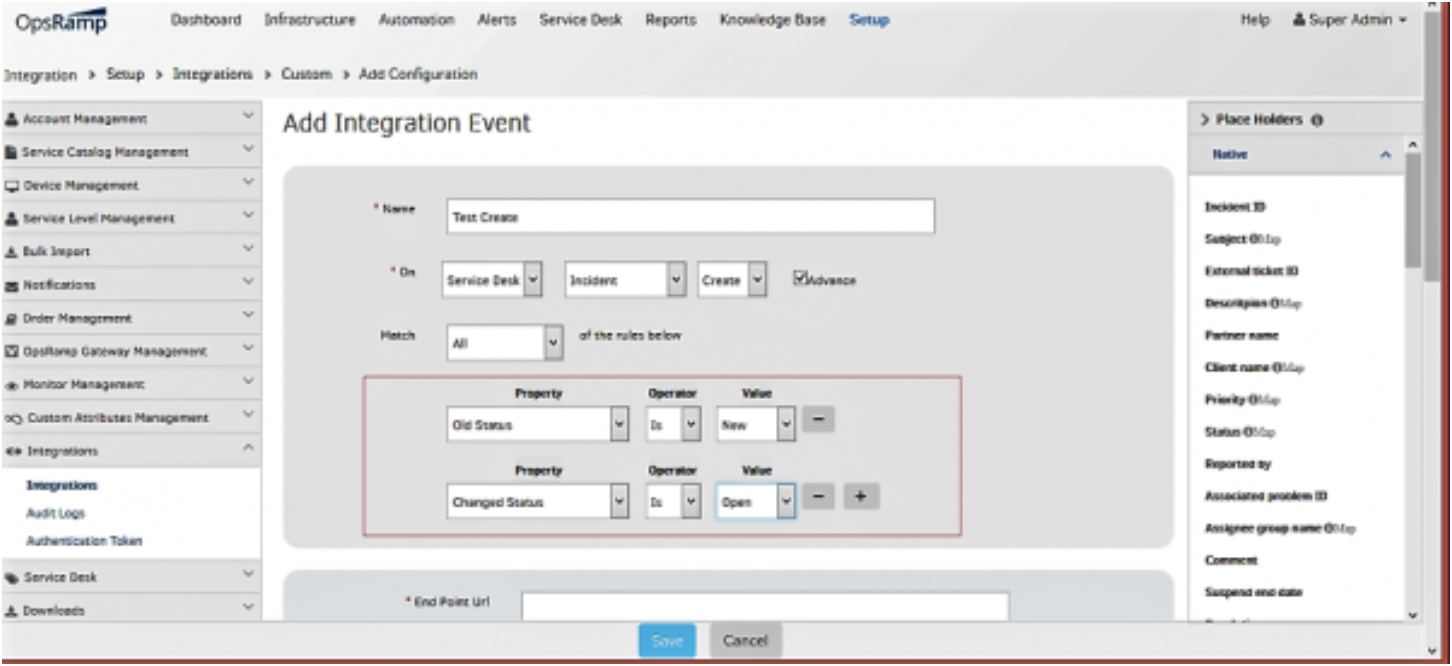Click the Save button
The image size is (1452, 666).
(667, 641)
